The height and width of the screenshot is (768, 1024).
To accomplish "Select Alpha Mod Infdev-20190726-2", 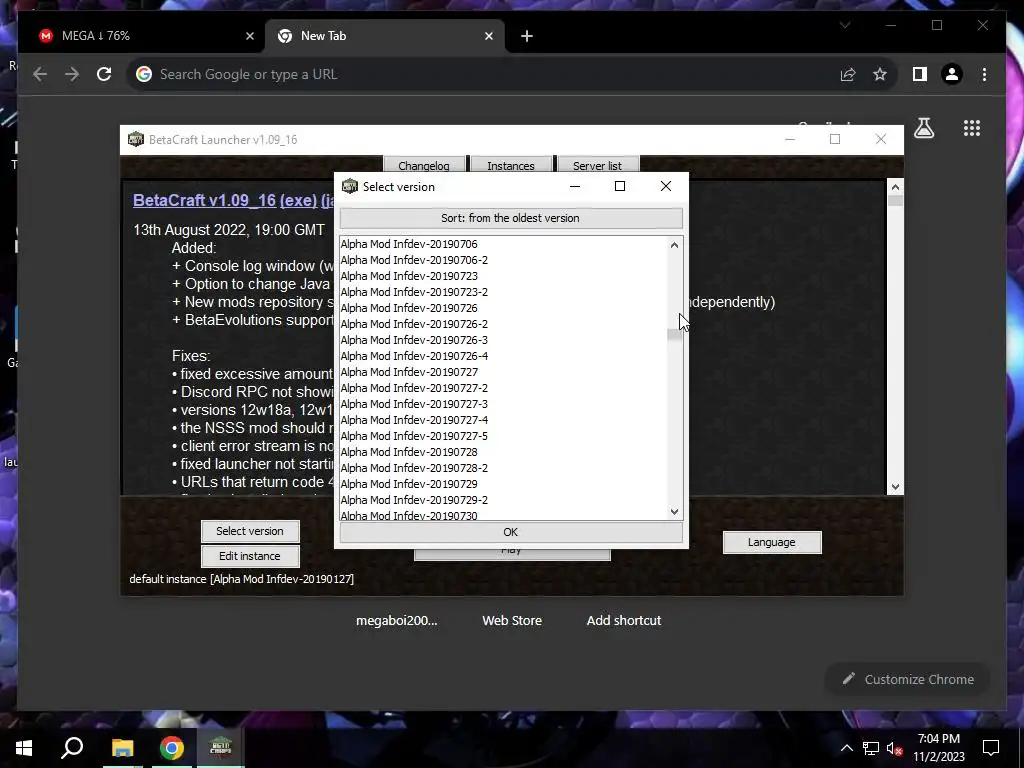I will click(503, 324).
